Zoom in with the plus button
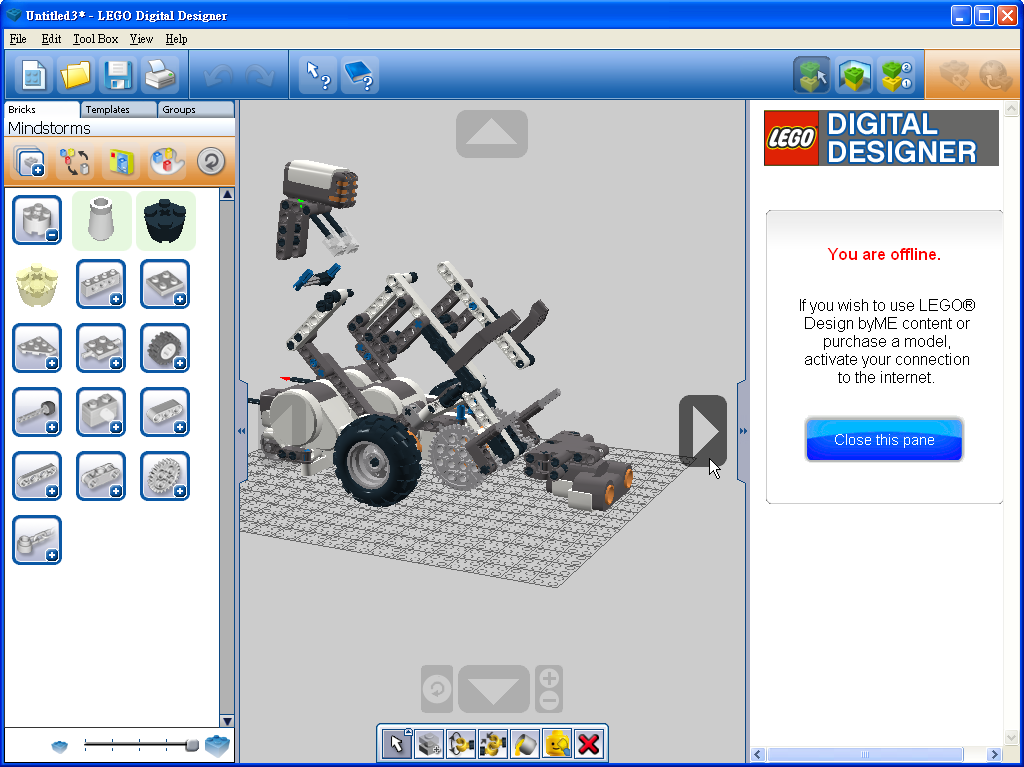The height and width of the screenshot is (767, 1024). (x=549, y=677)
